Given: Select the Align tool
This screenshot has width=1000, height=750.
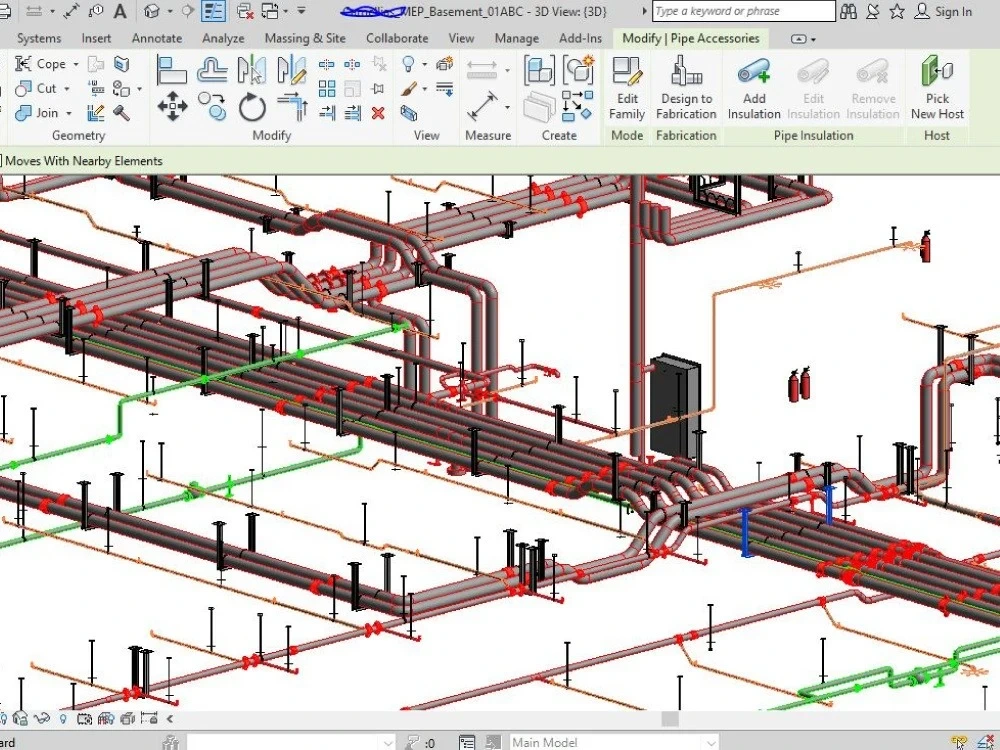Looking at the screenshot, I should coord(172,70).
